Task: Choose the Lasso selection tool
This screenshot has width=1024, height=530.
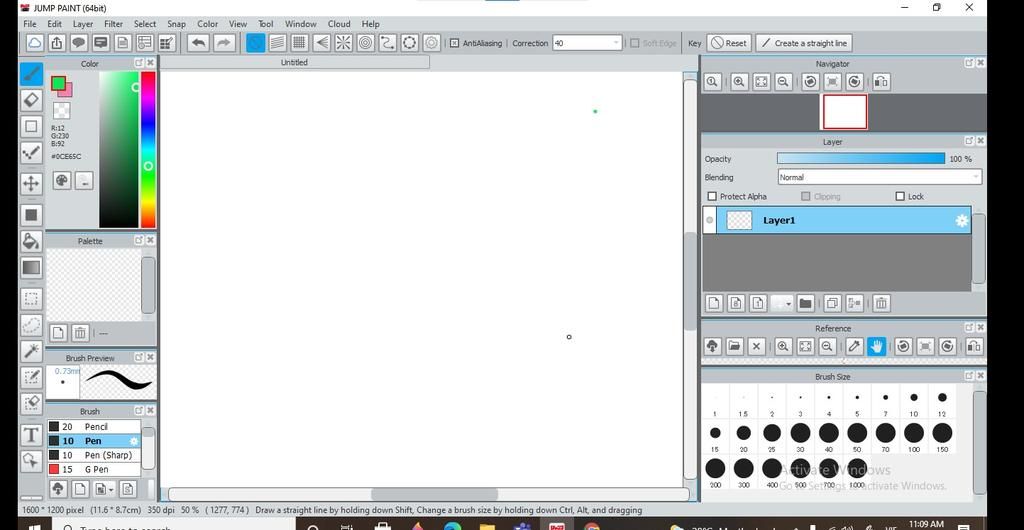Action: [31, 325]
